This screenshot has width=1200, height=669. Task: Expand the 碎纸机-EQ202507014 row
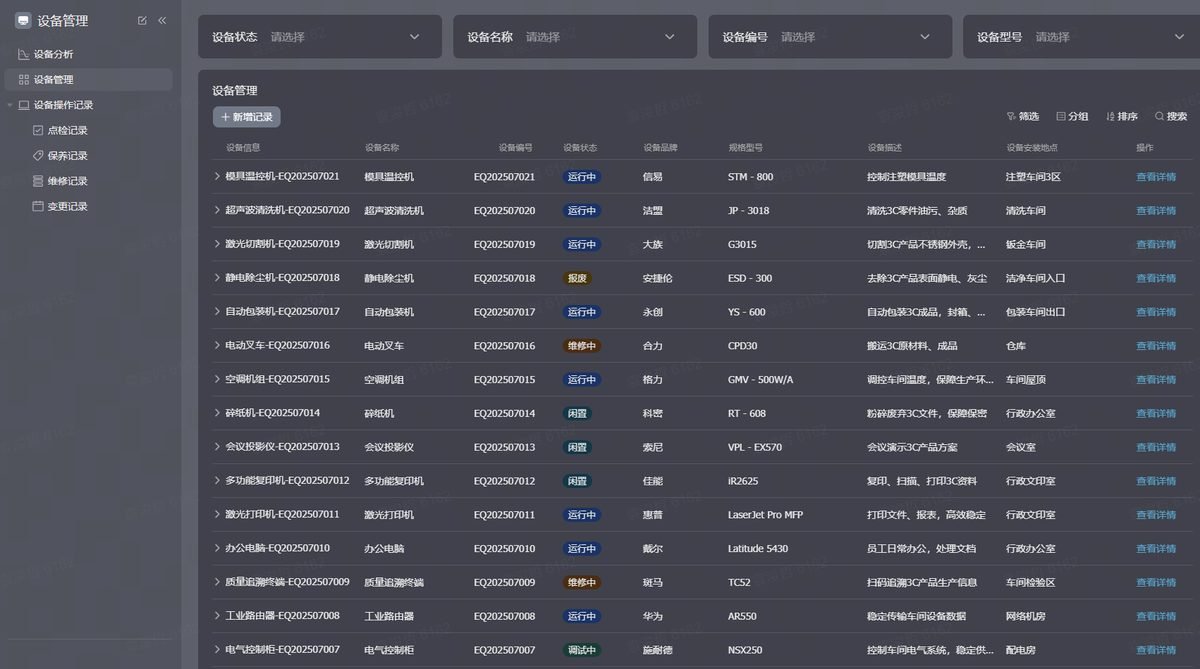217,413
